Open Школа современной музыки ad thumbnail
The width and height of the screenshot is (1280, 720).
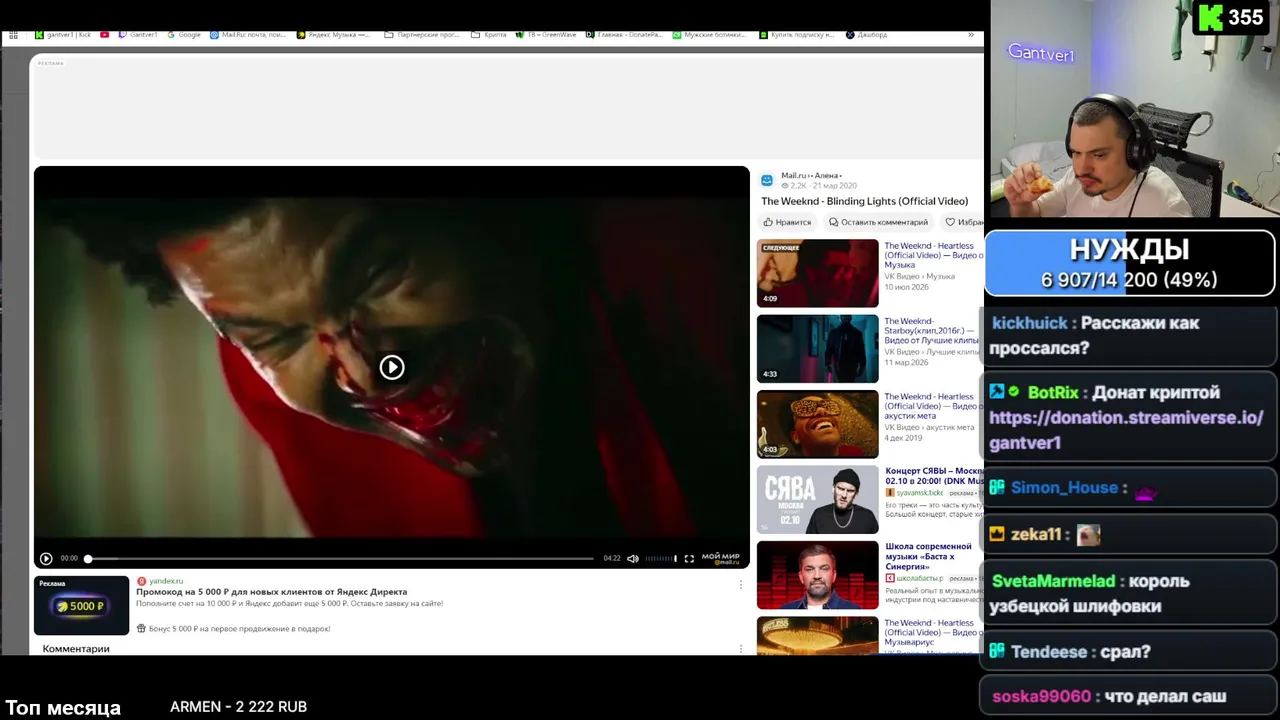pos(817,575)
